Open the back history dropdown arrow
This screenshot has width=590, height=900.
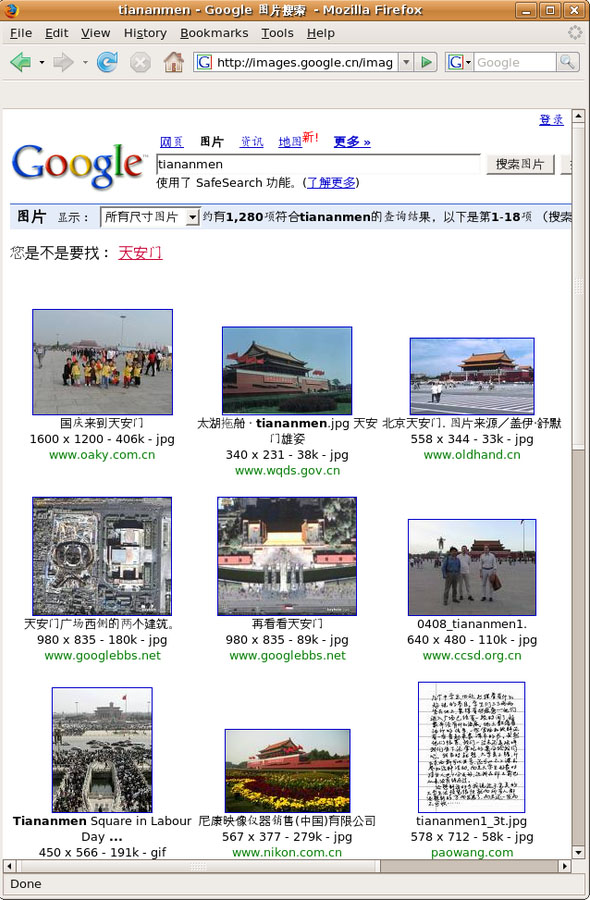(42, 62)
